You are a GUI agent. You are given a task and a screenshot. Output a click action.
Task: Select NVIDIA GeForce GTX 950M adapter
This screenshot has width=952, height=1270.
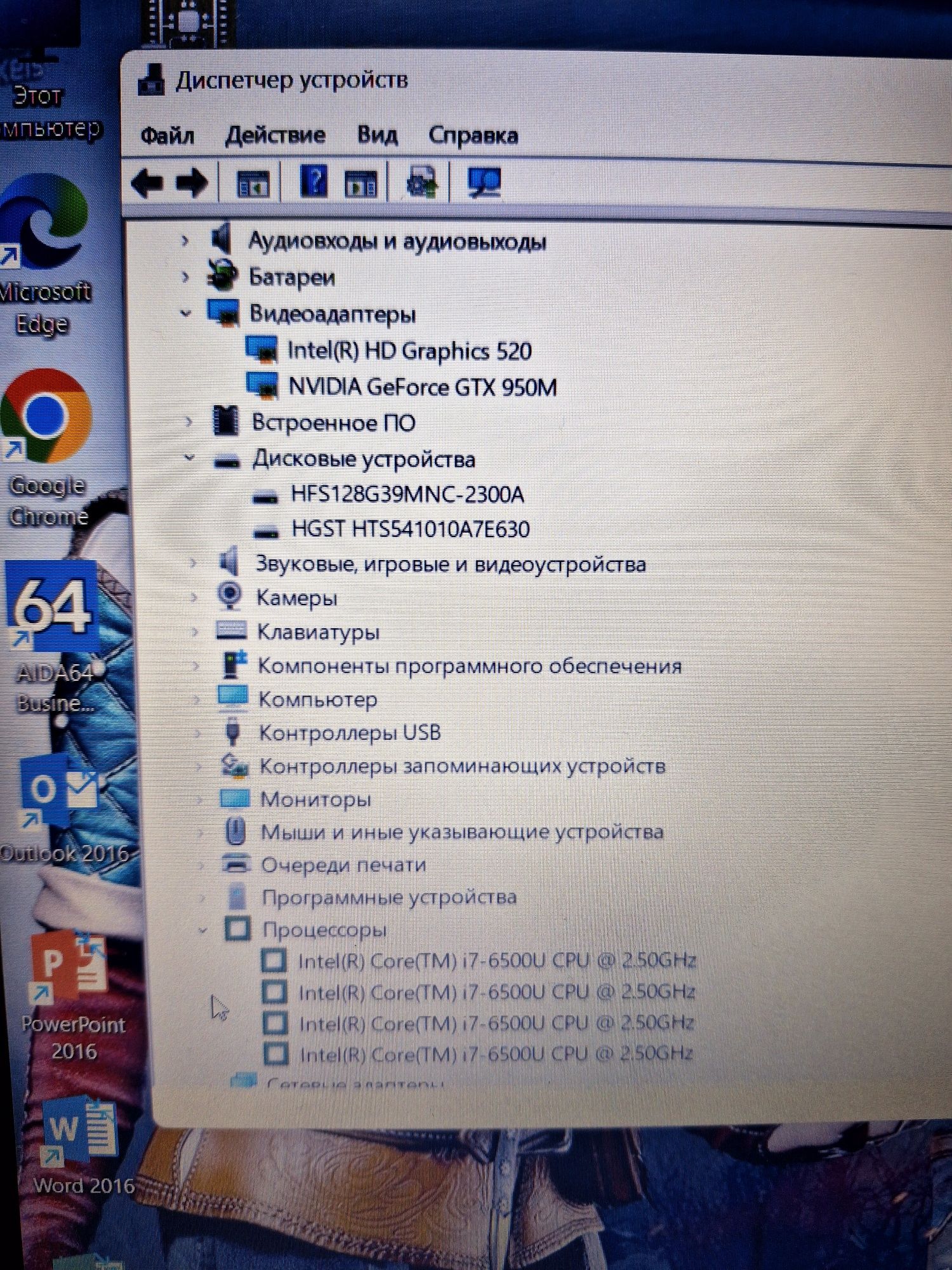click(423, 387)
